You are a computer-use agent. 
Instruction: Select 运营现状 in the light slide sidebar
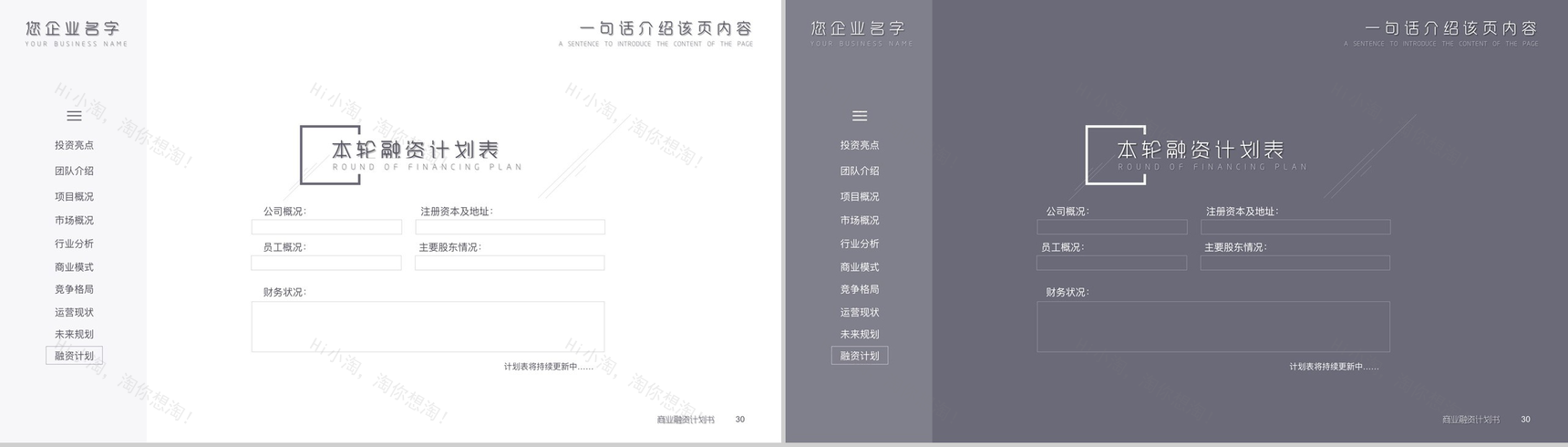74,312
